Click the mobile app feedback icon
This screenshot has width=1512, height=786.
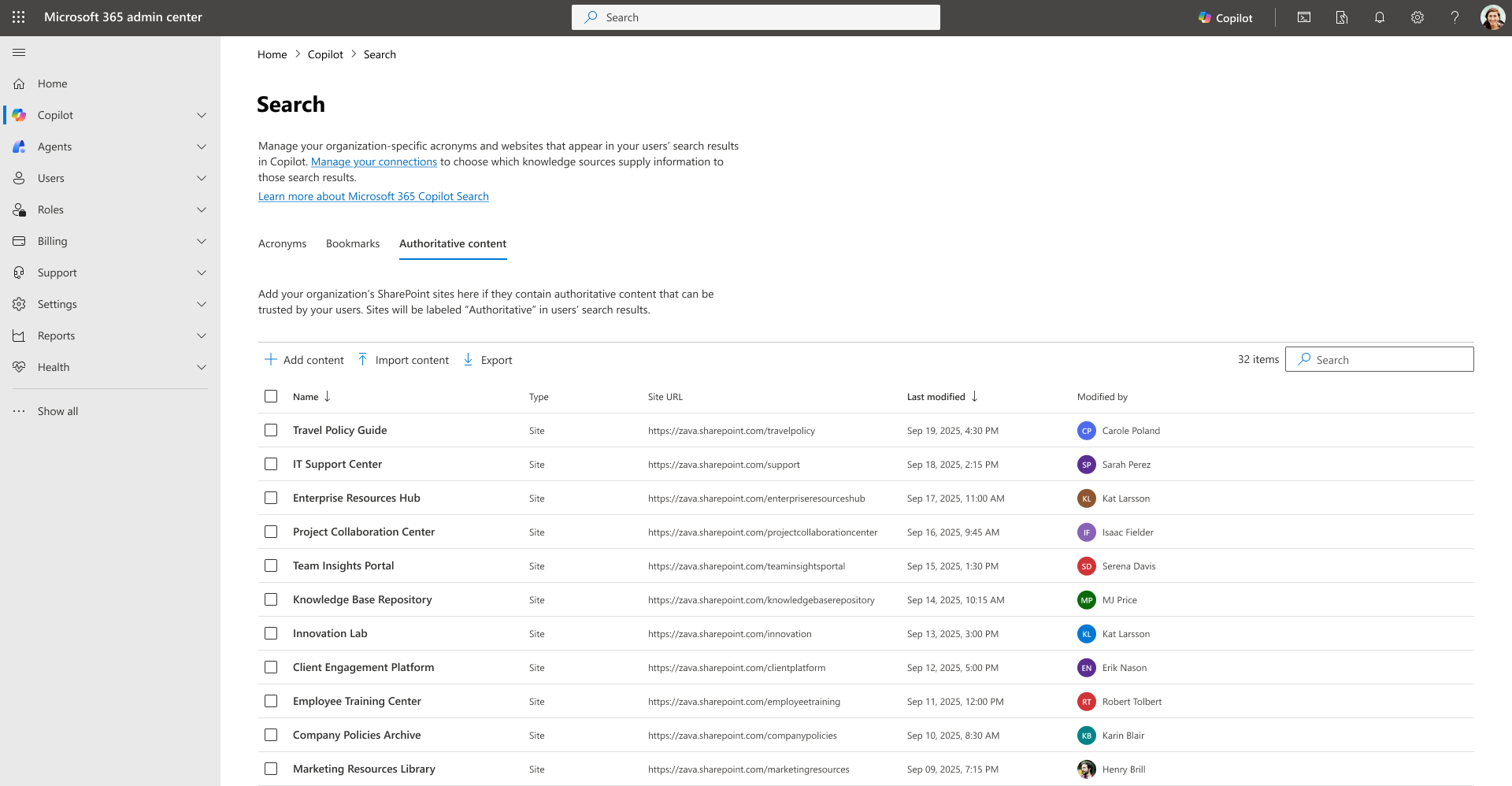(1341, 17)
